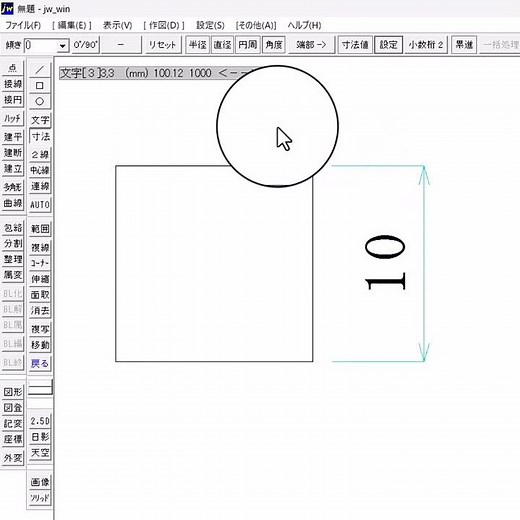Open the 図形 figure tool
The height and width of the screenshot is (520, 520).
pyautogui.click(x=13, y=392)
